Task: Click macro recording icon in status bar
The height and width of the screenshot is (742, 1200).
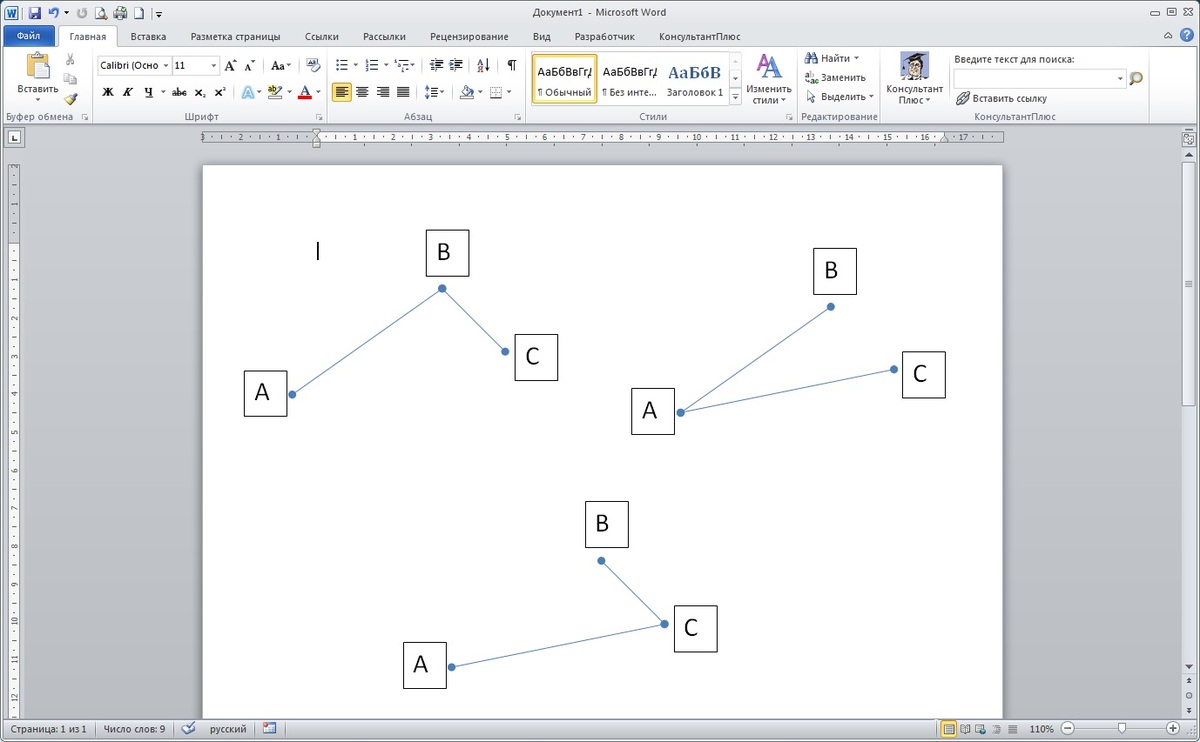Action: [269, 729]
